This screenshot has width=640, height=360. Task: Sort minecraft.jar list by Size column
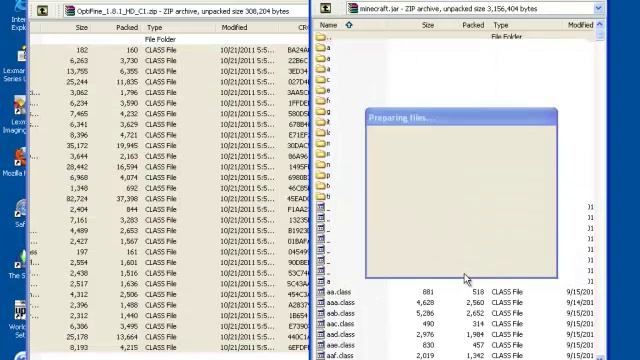coord(428,25)
